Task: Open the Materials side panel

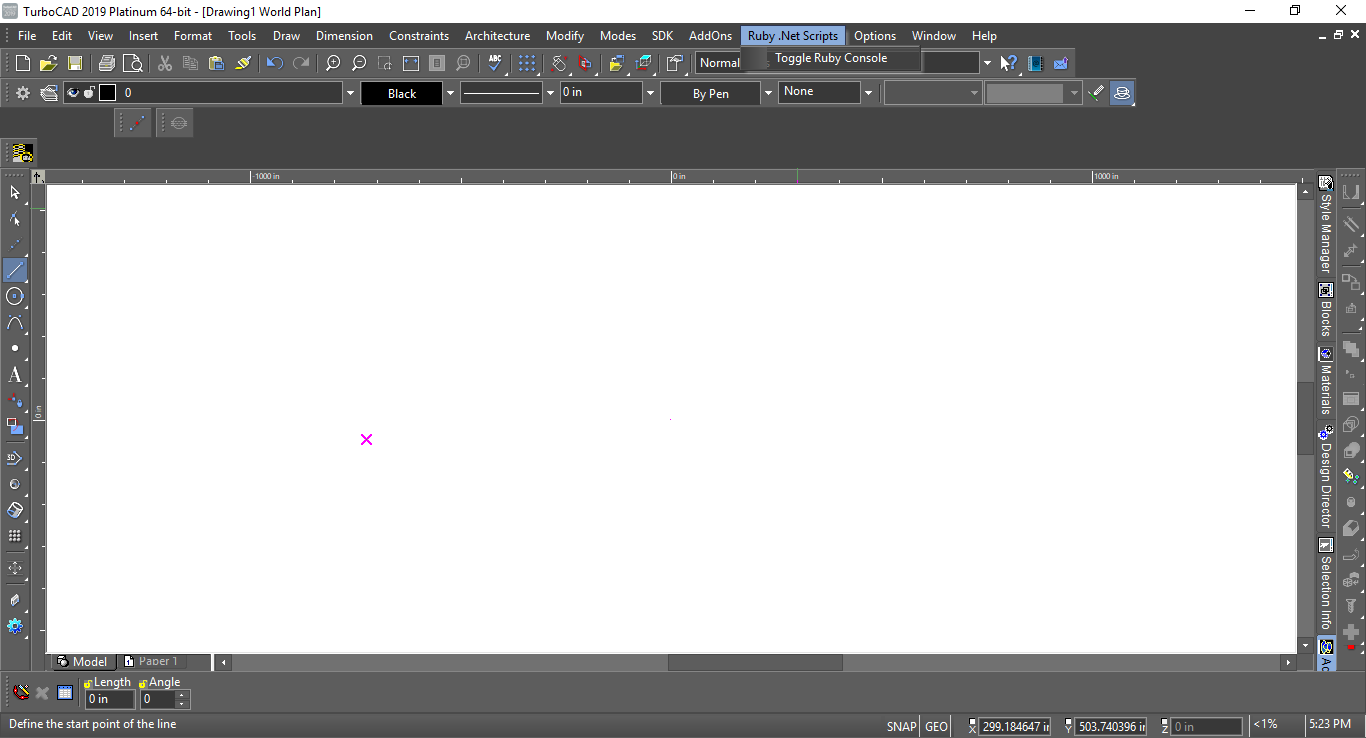Action: (1326, 382)
